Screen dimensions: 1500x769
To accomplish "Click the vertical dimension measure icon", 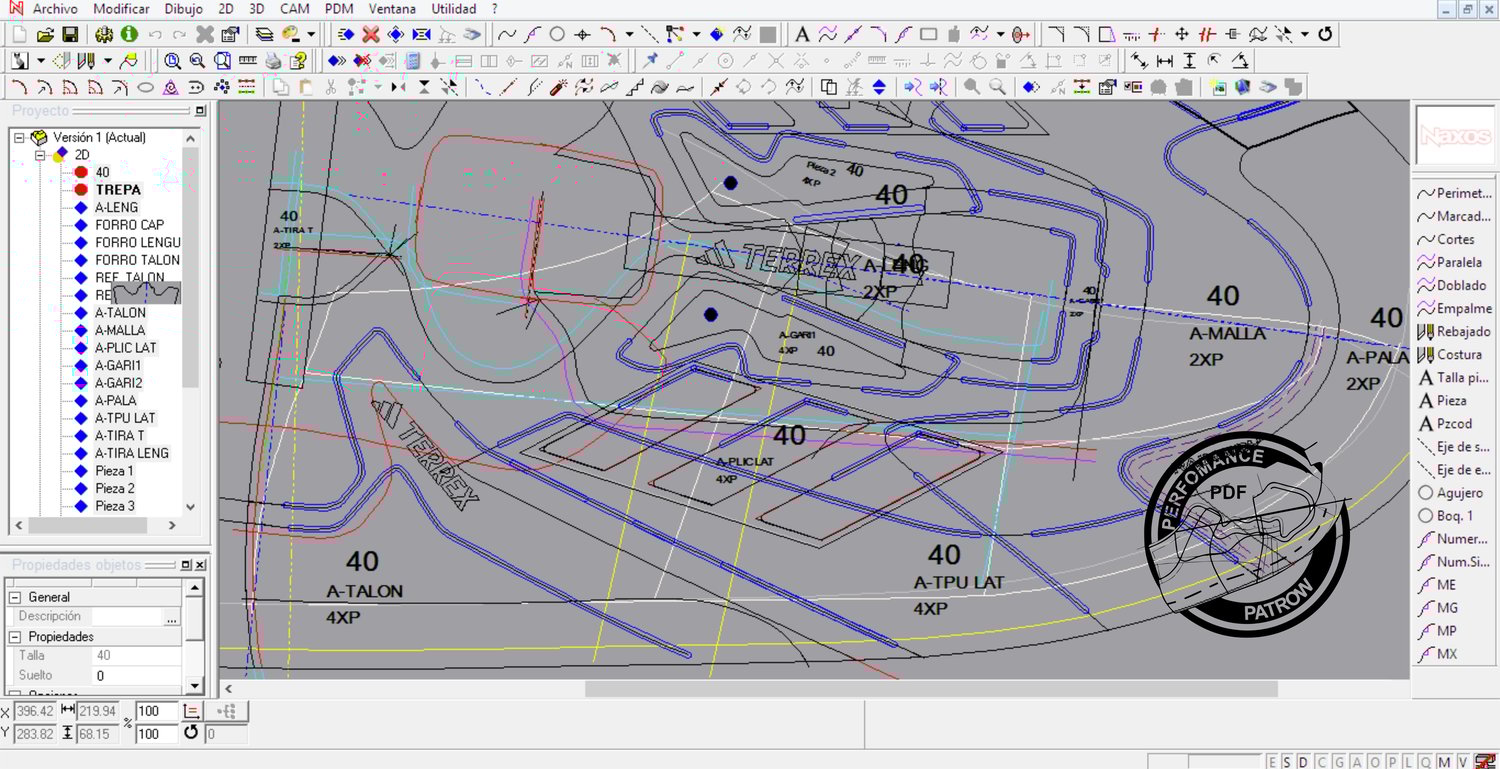I will [1189, 61].
